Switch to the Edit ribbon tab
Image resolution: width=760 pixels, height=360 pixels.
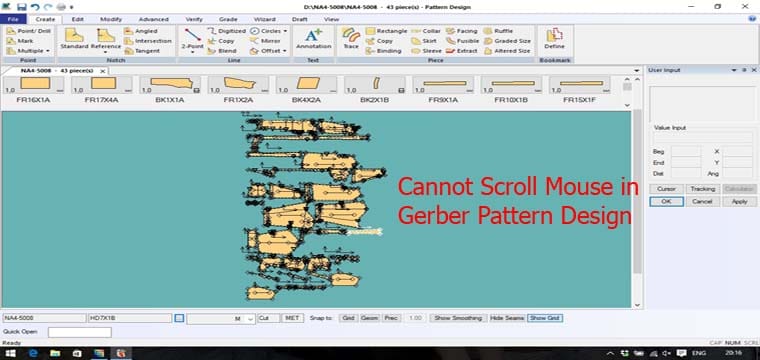click(78, 19)
